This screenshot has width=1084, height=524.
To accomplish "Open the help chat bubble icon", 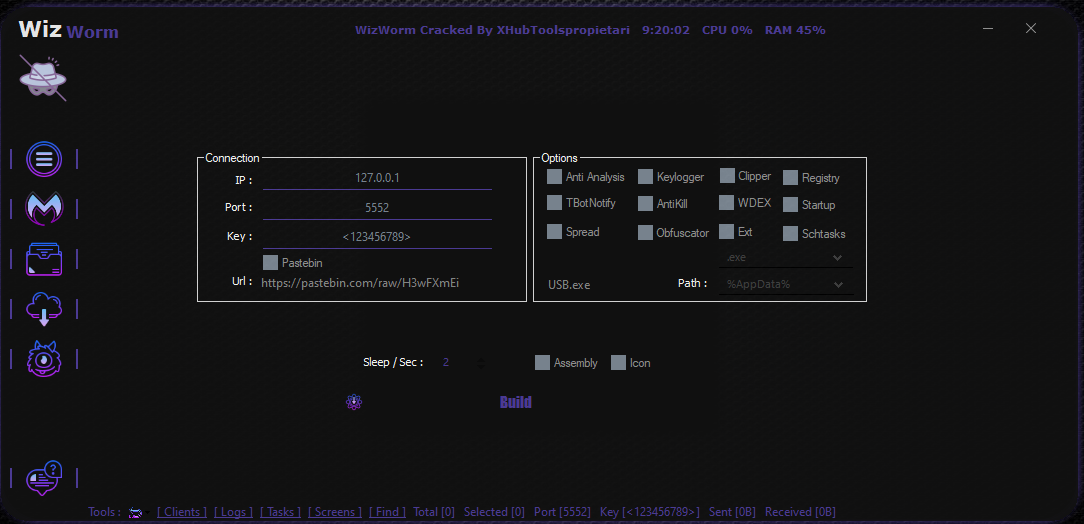I will tap(44, 478).
